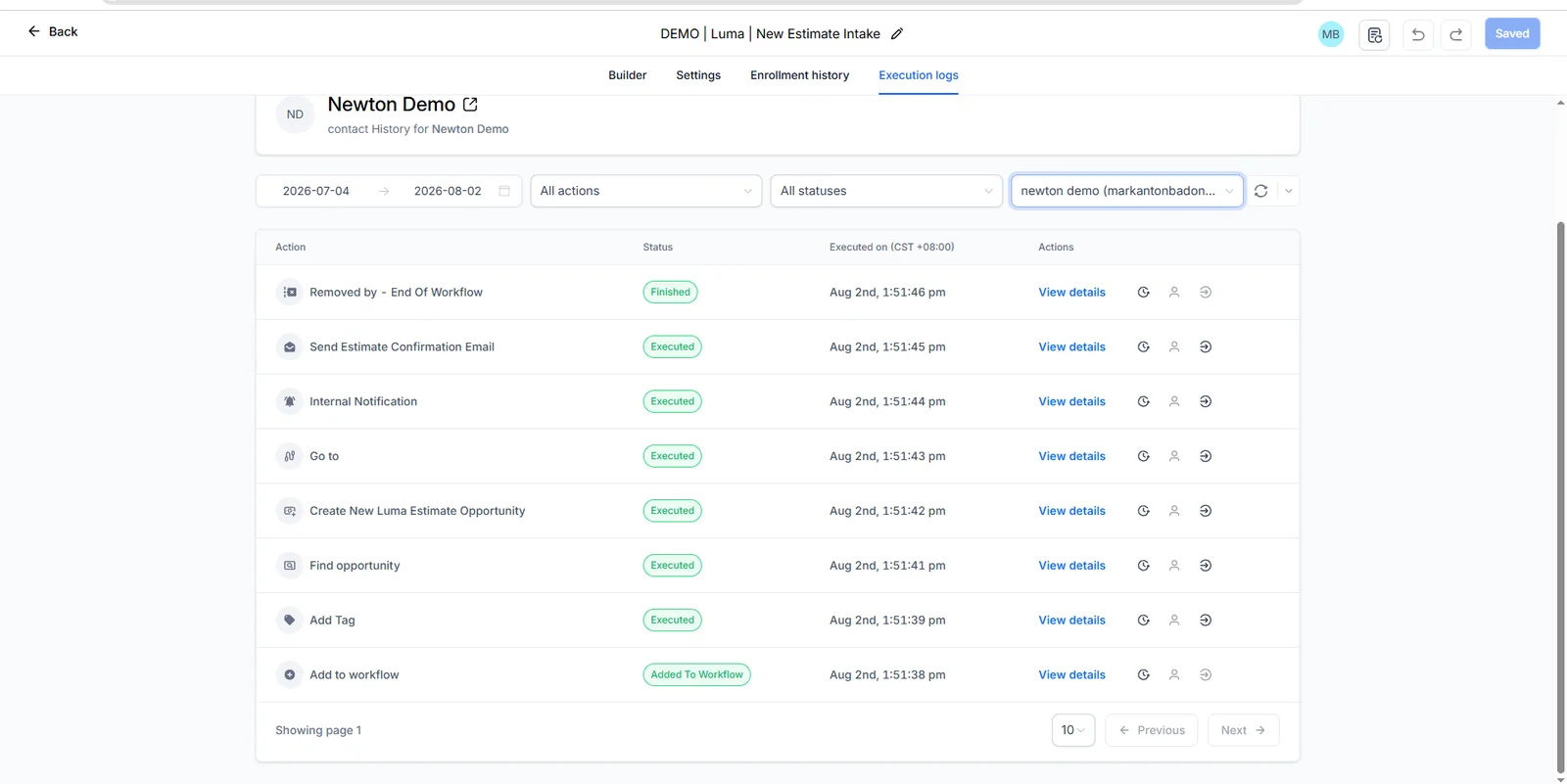Viewport: 1567px width, 784px height.
Task: Click the history clock icon in Add Tag row
Action: 1143,620
